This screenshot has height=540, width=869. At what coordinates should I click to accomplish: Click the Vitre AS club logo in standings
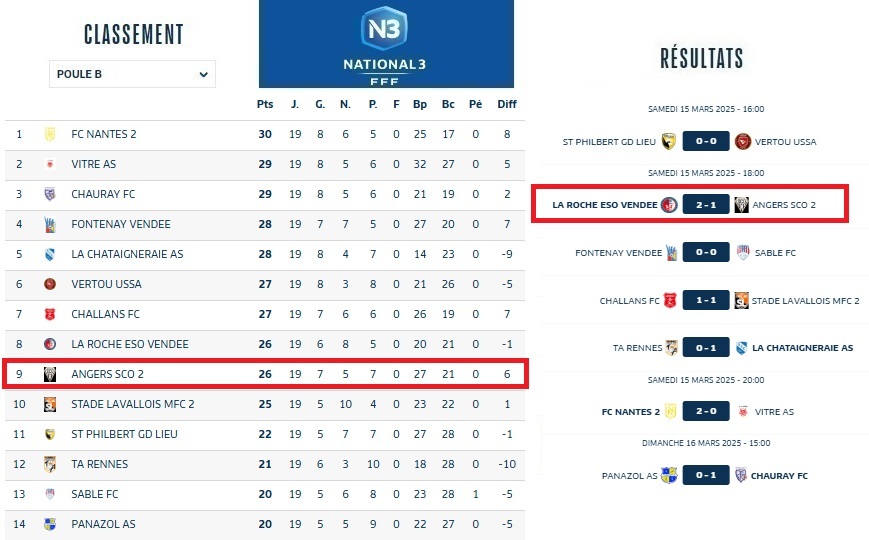click(x=49, y=164)
